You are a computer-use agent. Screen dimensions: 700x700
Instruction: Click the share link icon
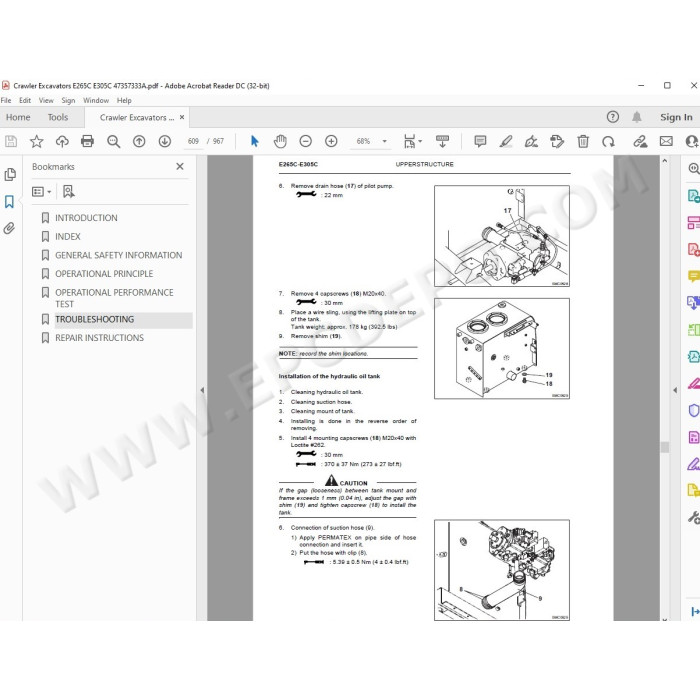tap(640, 142)
